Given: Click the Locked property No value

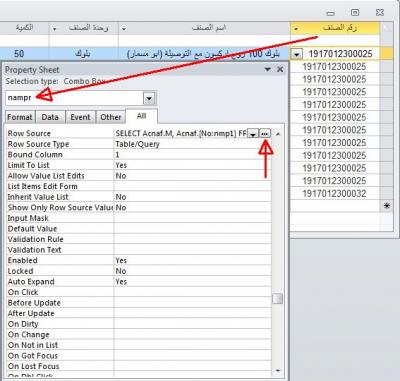Looking at the screenshot, I should [192, 271].
